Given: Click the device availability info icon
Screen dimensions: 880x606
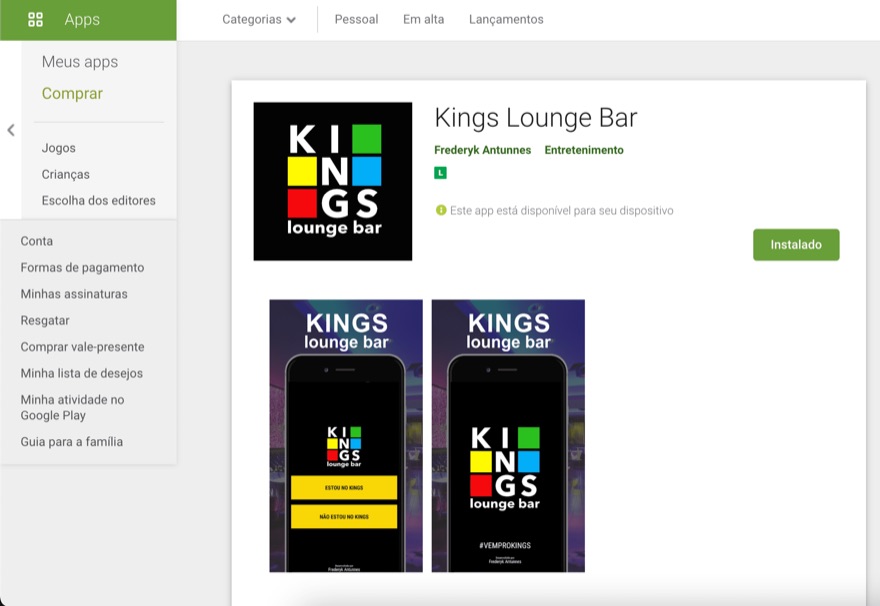Looking at the screenshot, I should point(441,210).
